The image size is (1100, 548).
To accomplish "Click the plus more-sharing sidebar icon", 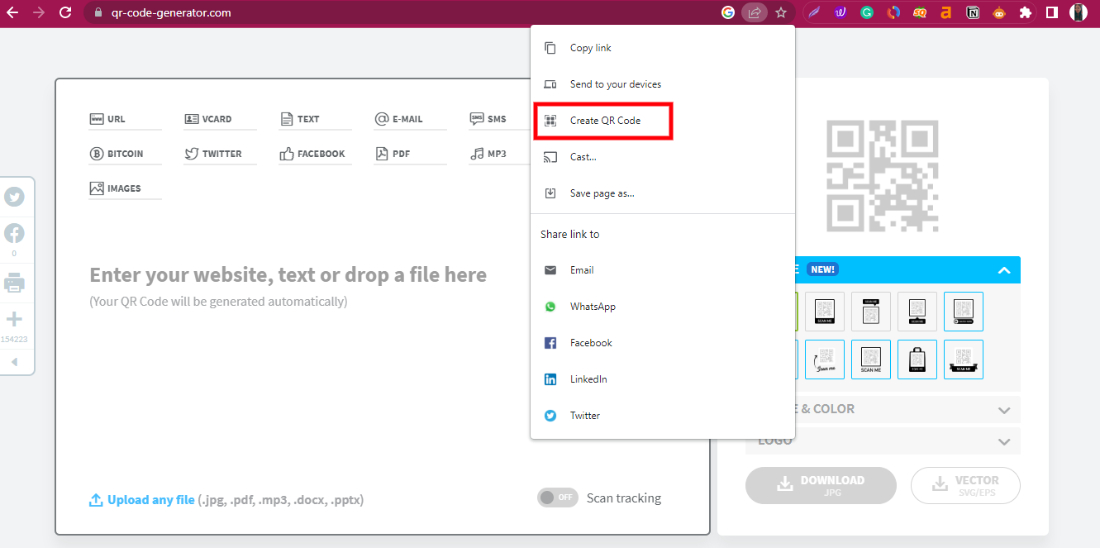I will (x=14, y=320).
